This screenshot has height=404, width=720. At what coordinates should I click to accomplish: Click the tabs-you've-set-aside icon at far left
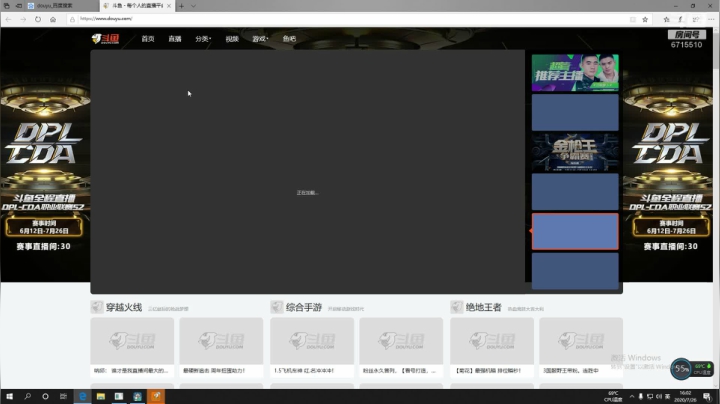(6, 6)
